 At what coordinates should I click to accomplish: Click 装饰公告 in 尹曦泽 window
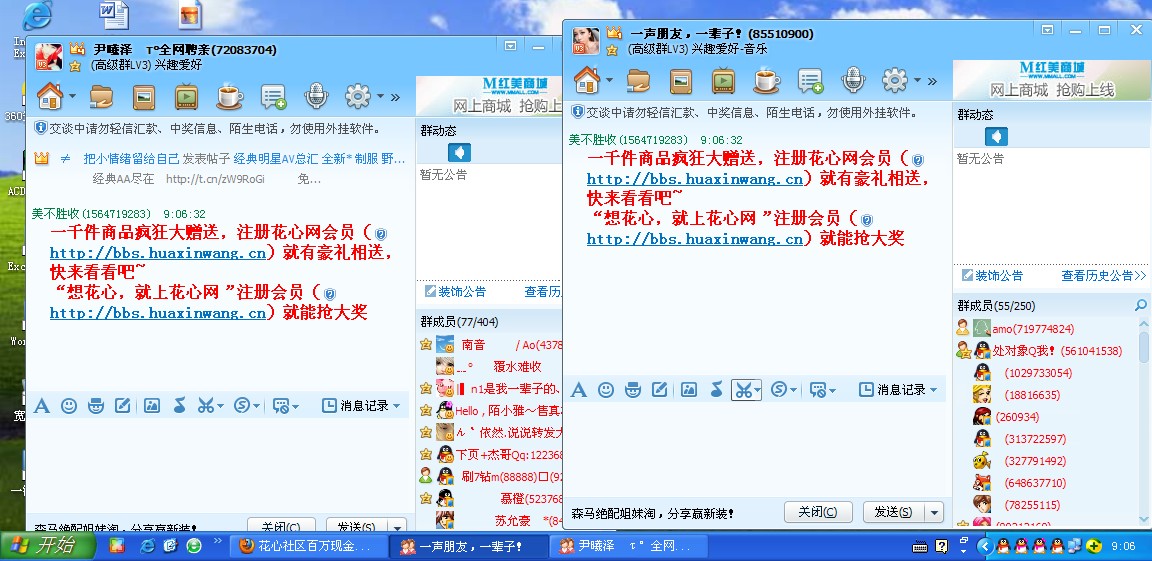click(x=456, y=292)
